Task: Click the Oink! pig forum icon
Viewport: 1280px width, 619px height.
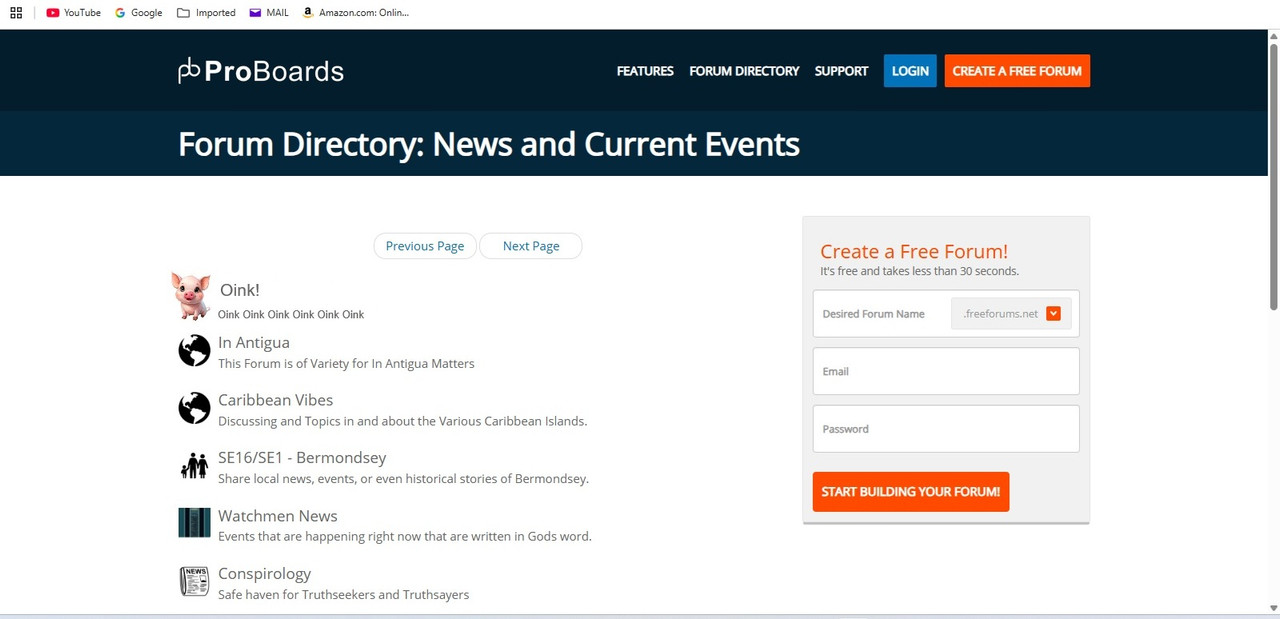Action: (x=191, y=296)
